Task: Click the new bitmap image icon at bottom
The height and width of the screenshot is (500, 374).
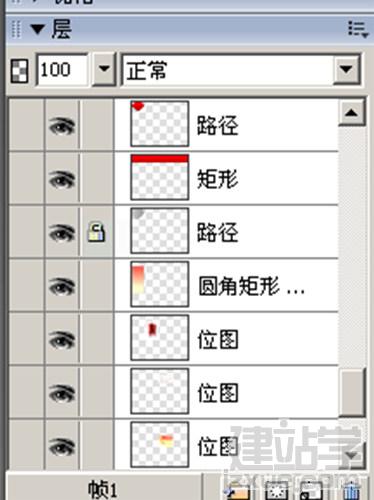Action: [x=311, y=491]
